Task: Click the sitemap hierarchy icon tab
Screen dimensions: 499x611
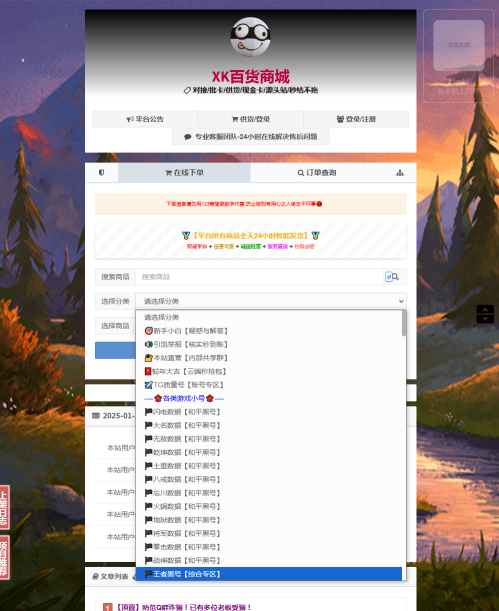Action: point(400,173)
